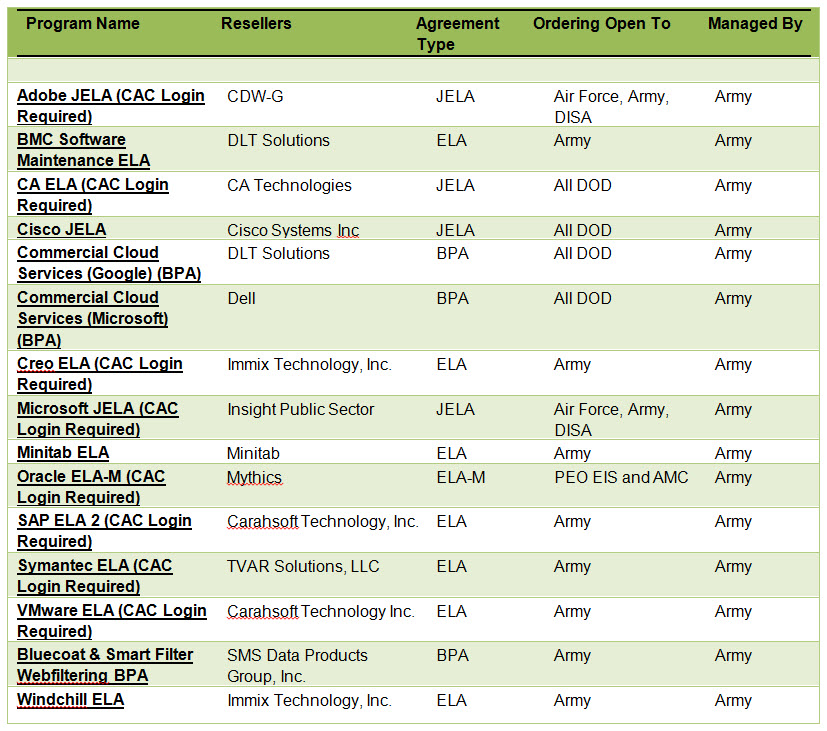The width and height of the screenshot is (827, 731).
Task: Select the 'SMS Data Products Group, Inc.' cell
Action: [297, 666]
